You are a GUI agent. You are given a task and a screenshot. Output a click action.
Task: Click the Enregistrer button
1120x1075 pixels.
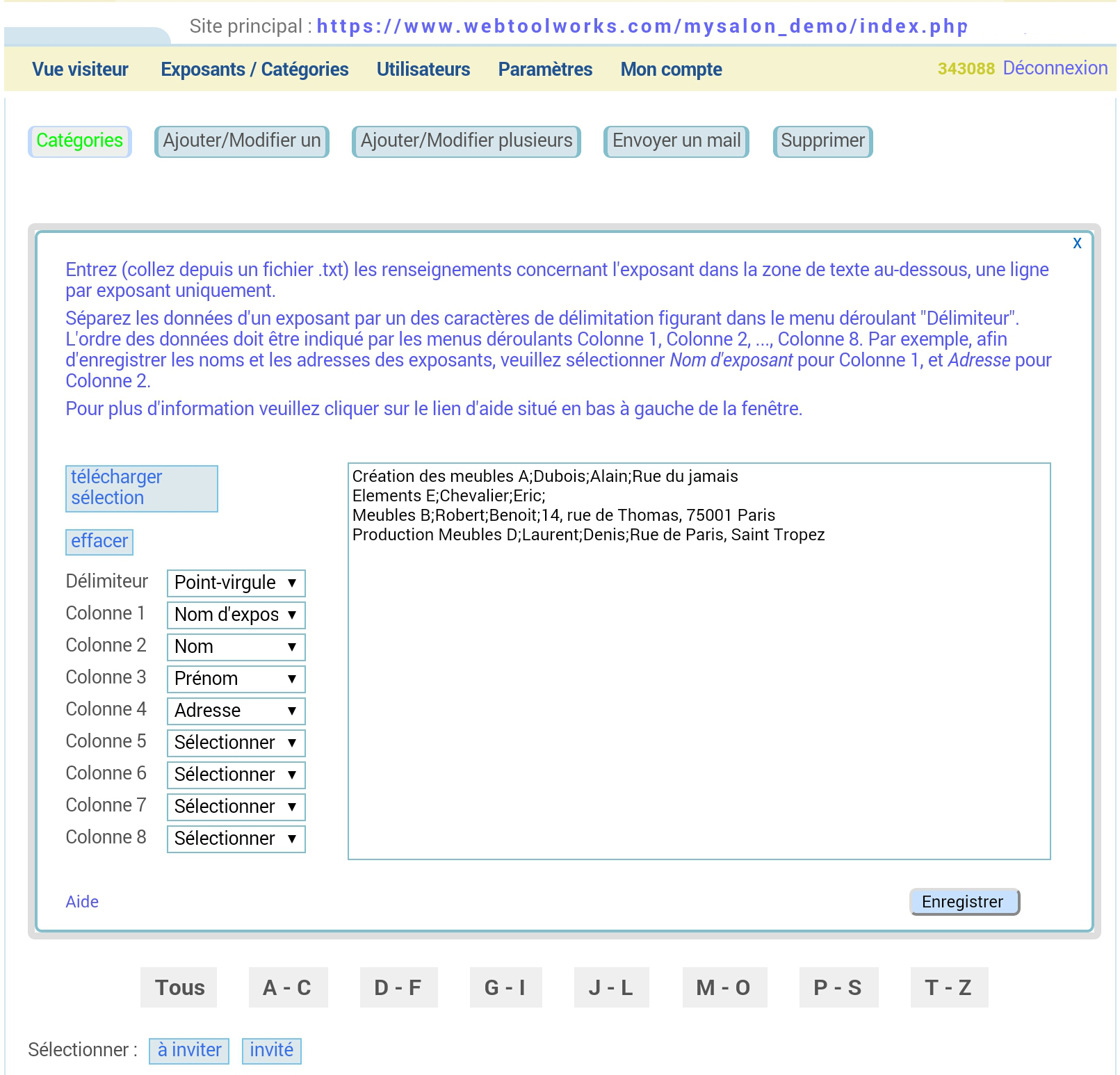[x=964, y=902]
